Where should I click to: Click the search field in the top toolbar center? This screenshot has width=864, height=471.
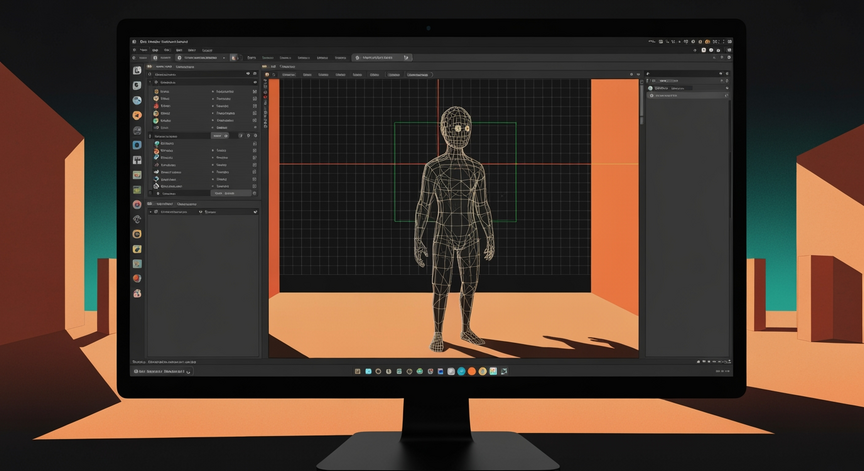pos(382,57)
